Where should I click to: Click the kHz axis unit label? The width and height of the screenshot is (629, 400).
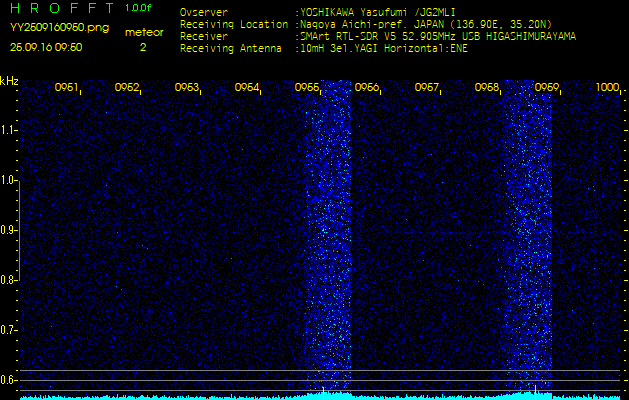click(x=9, y=81)
